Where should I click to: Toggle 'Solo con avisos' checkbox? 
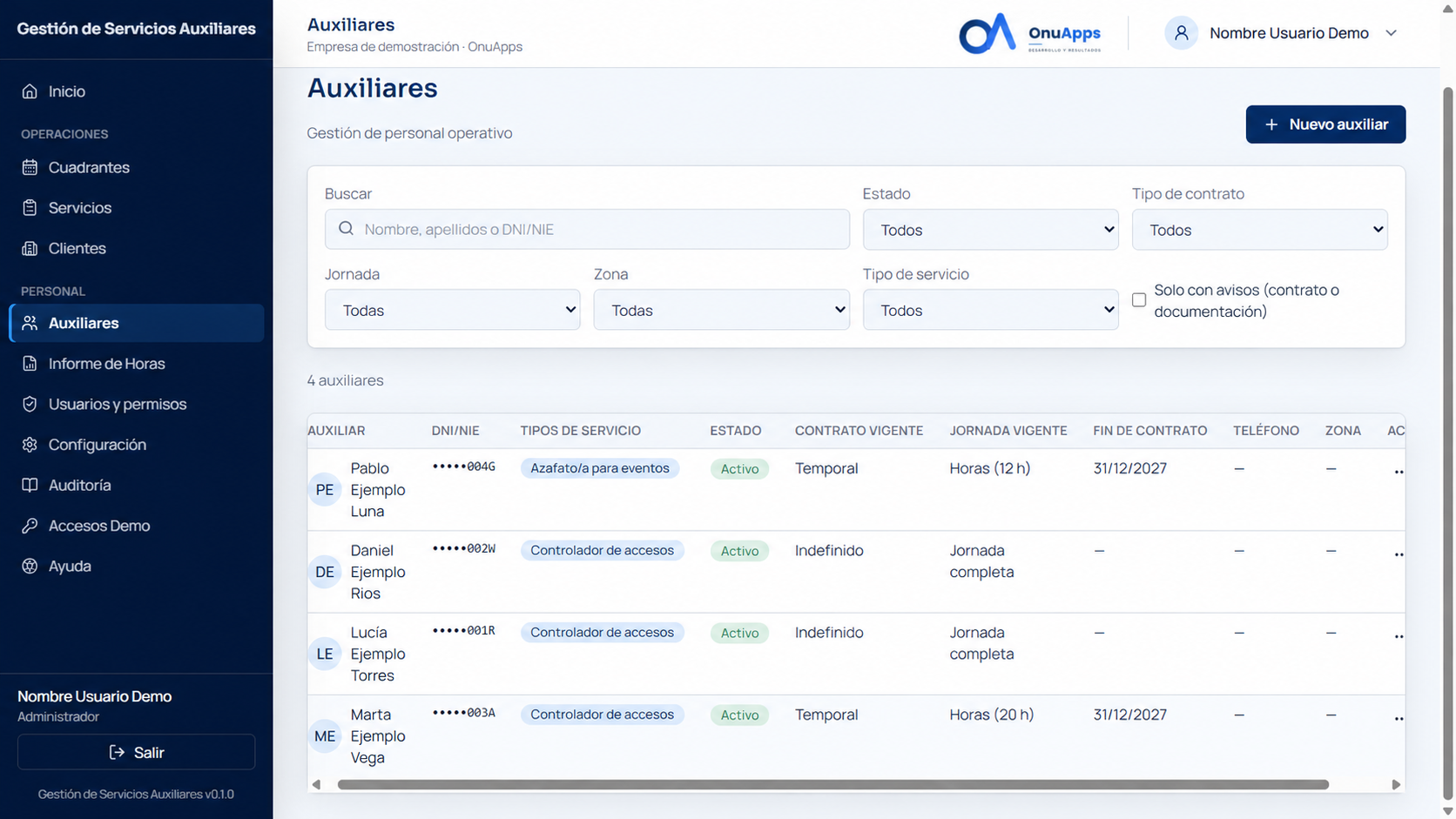[x=1139, y=300]
